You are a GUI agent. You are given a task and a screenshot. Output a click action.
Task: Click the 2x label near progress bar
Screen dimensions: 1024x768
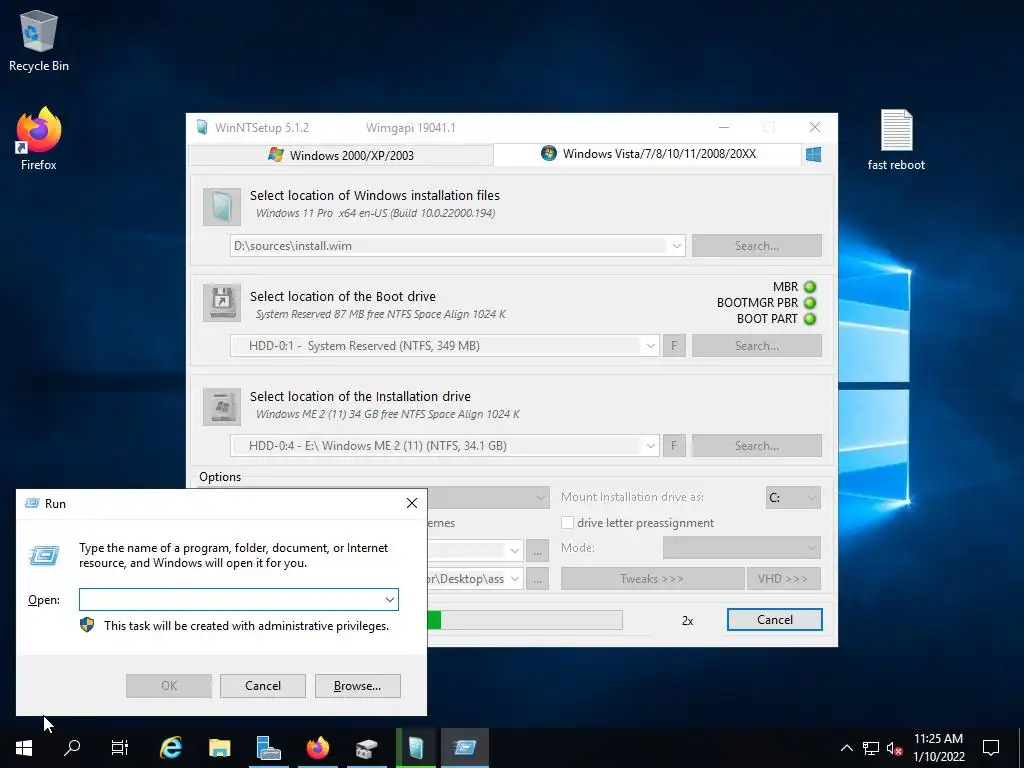(687, 620)
